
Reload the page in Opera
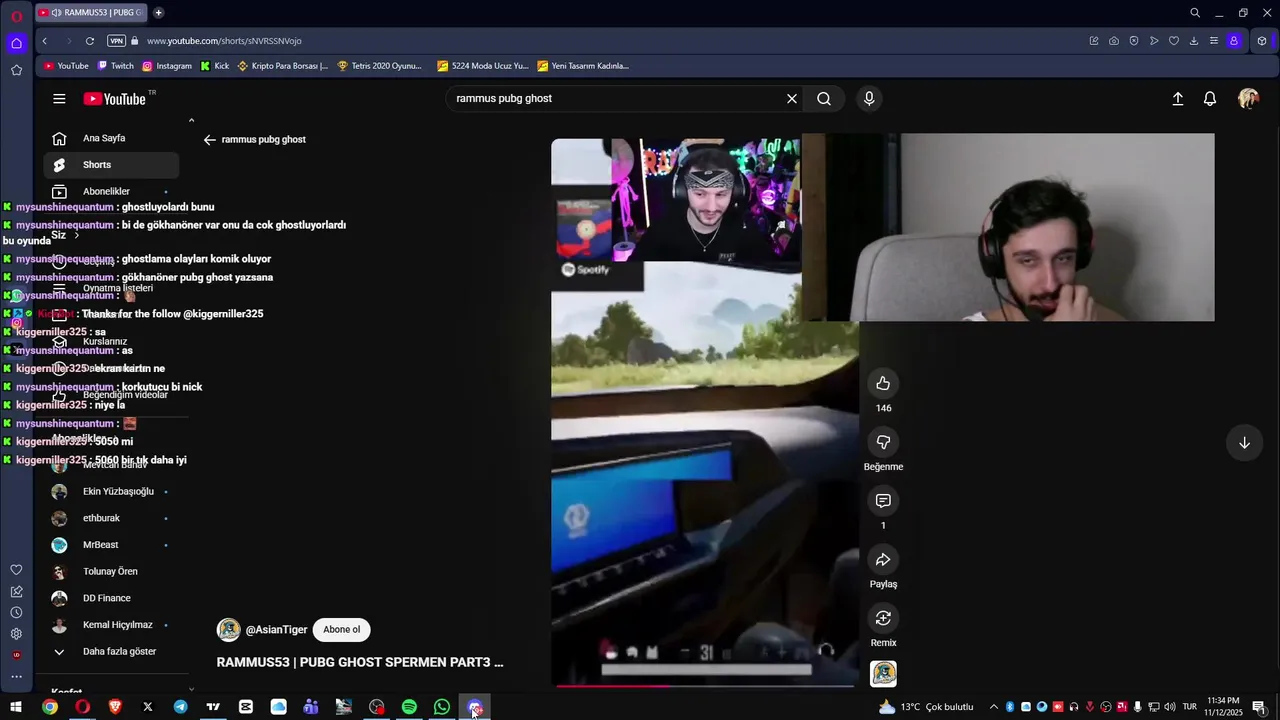tap(90, 41)
